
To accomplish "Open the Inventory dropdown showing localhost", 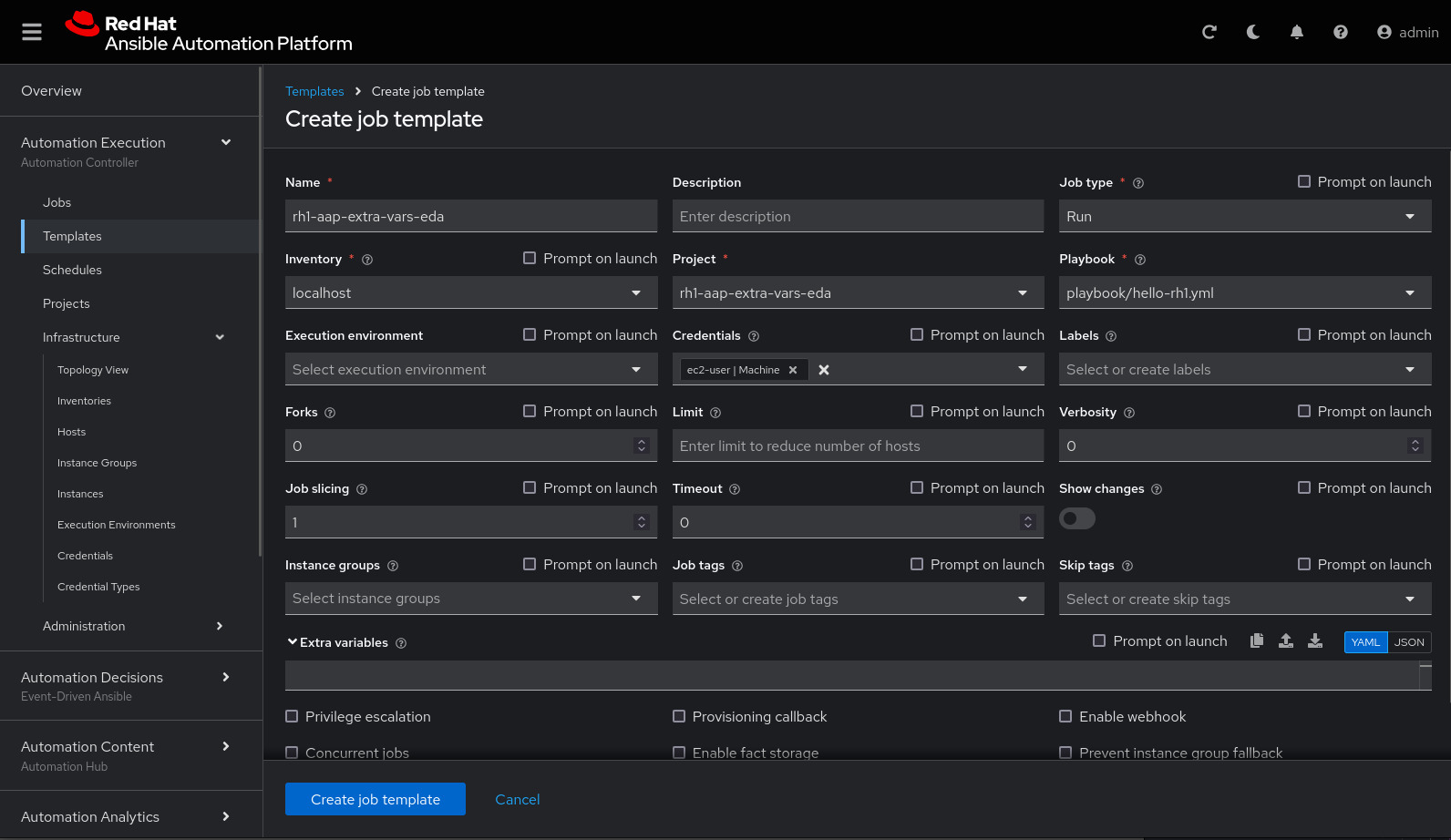I will point(471,292).
